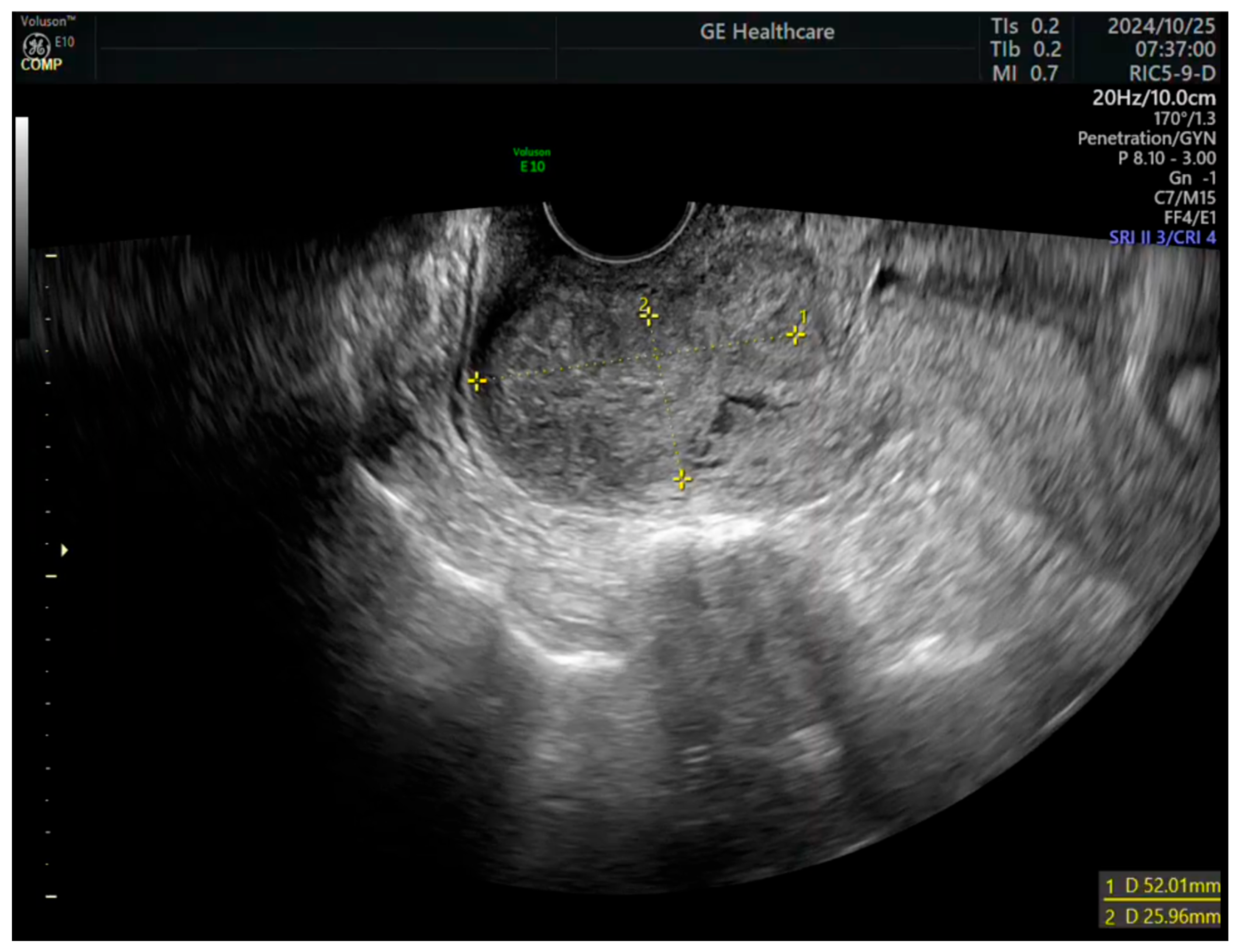Select caliper 2 top crosshair marker

tap(649, 316)
